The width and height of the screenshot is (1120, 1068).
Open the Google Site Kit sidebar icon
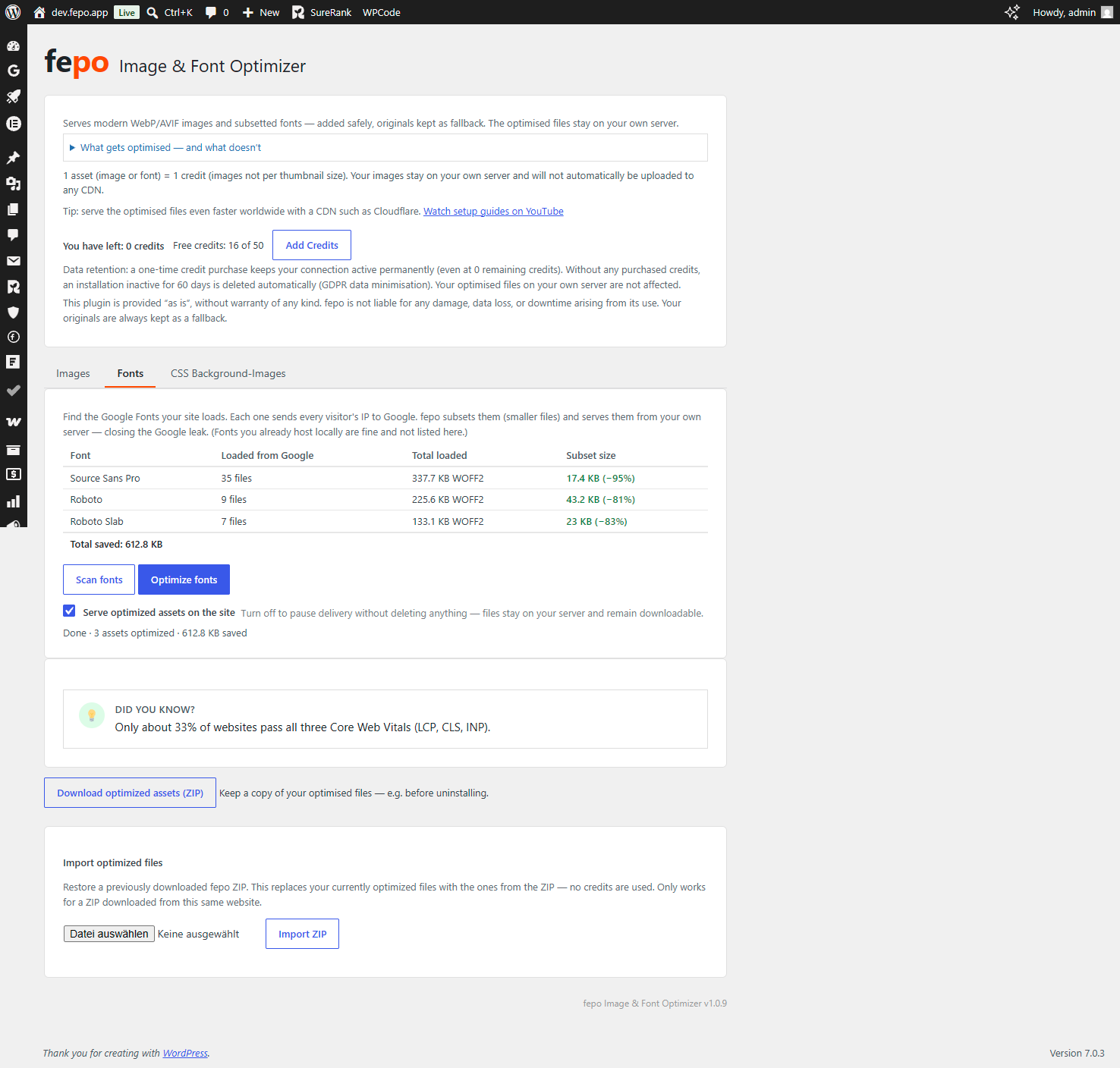[13, 71]
